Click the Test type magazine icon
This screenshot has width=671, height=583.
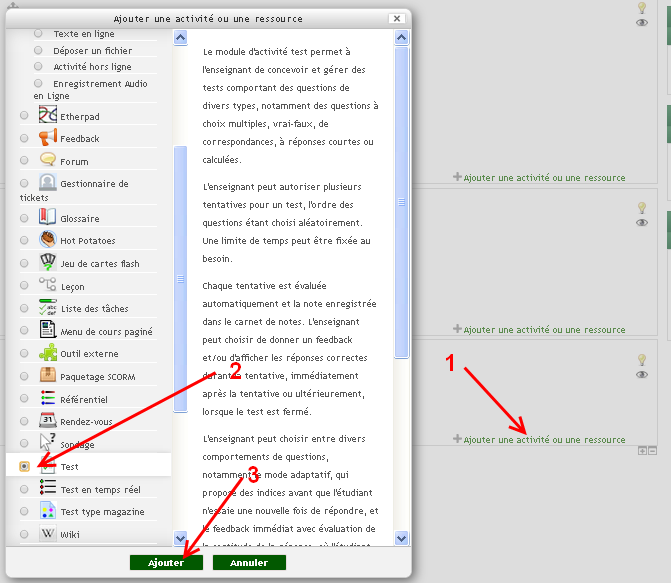point(48,510)
